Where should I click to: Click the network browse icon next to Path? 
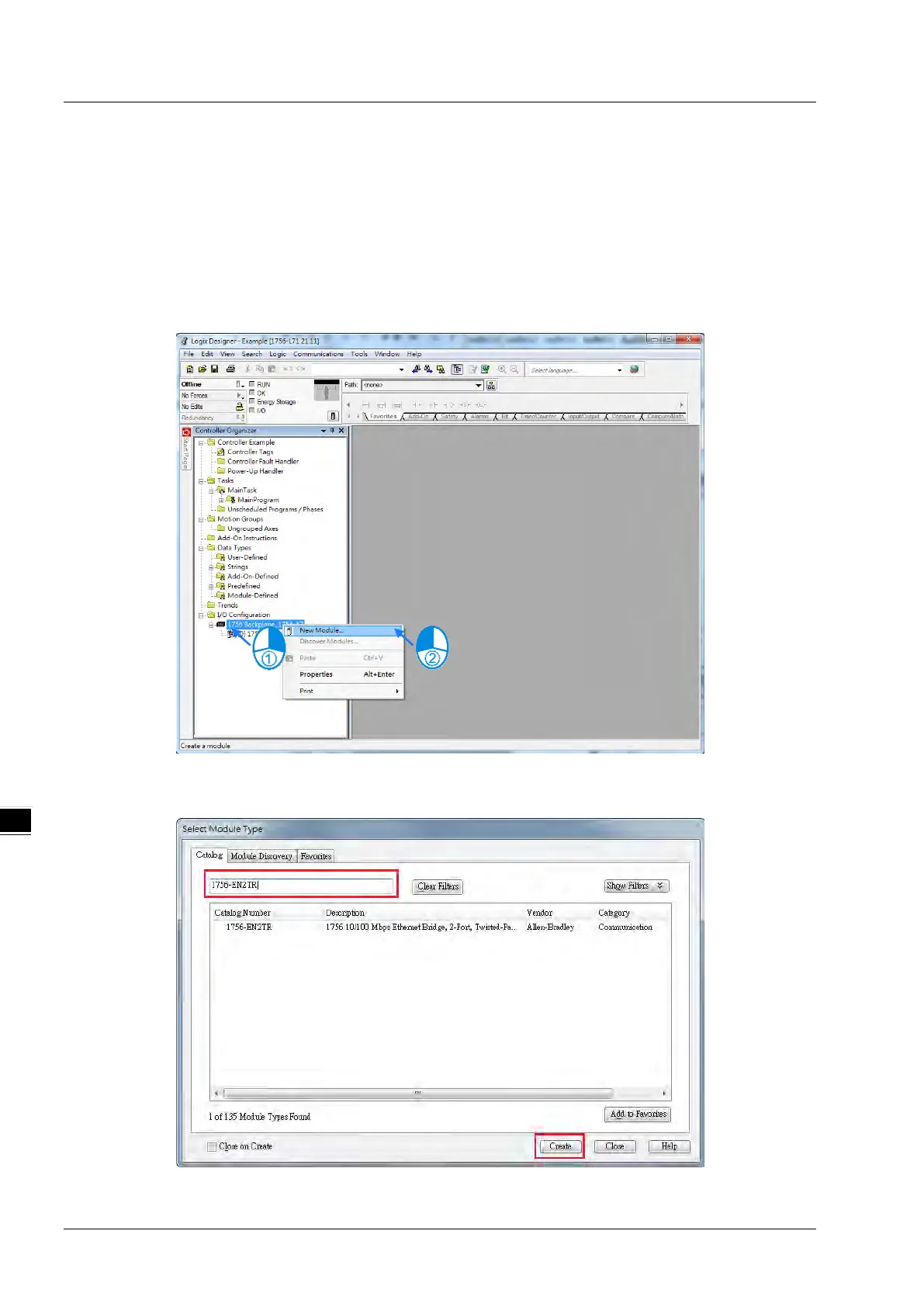pyautogui.click(x=491, y=385)
